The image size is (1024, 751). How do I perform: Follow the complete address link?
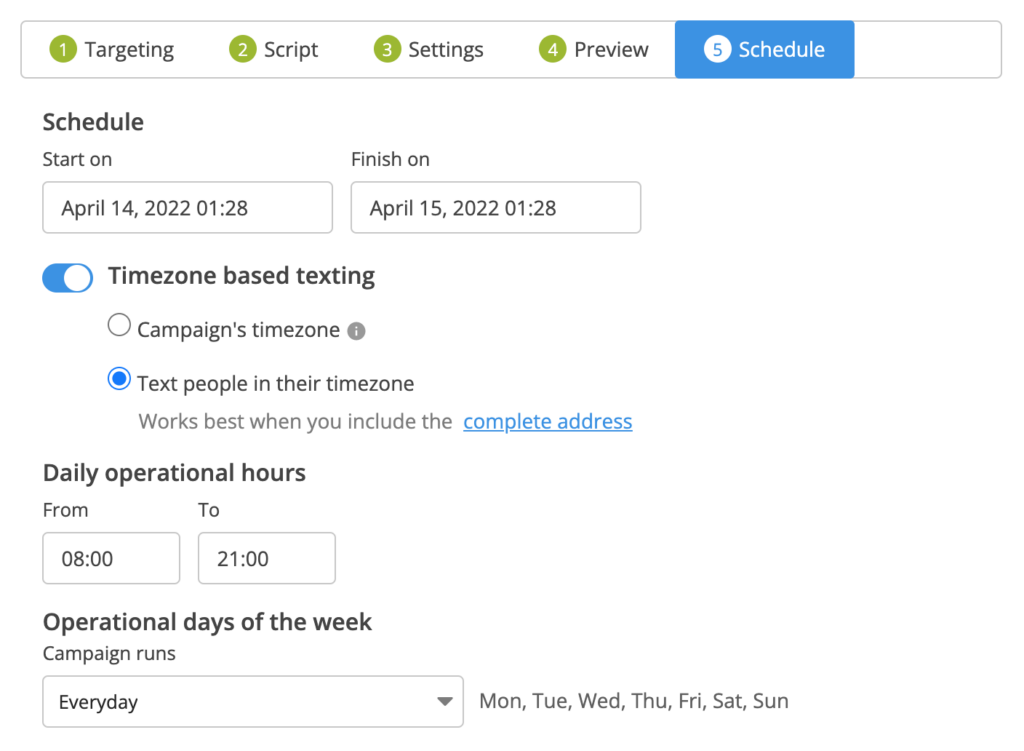pos(547,422)
